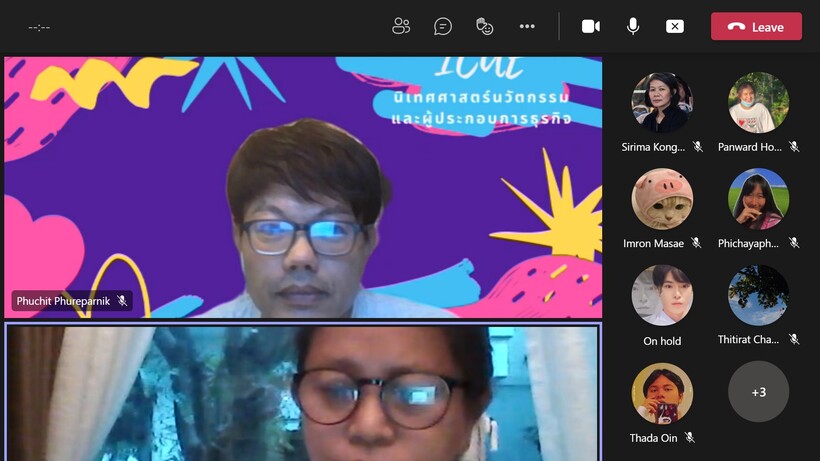This screenshot has width=820, height=461.
Task: Click muted mic icon beside Thitirat Cha
Action: click(x=794, y=339)
